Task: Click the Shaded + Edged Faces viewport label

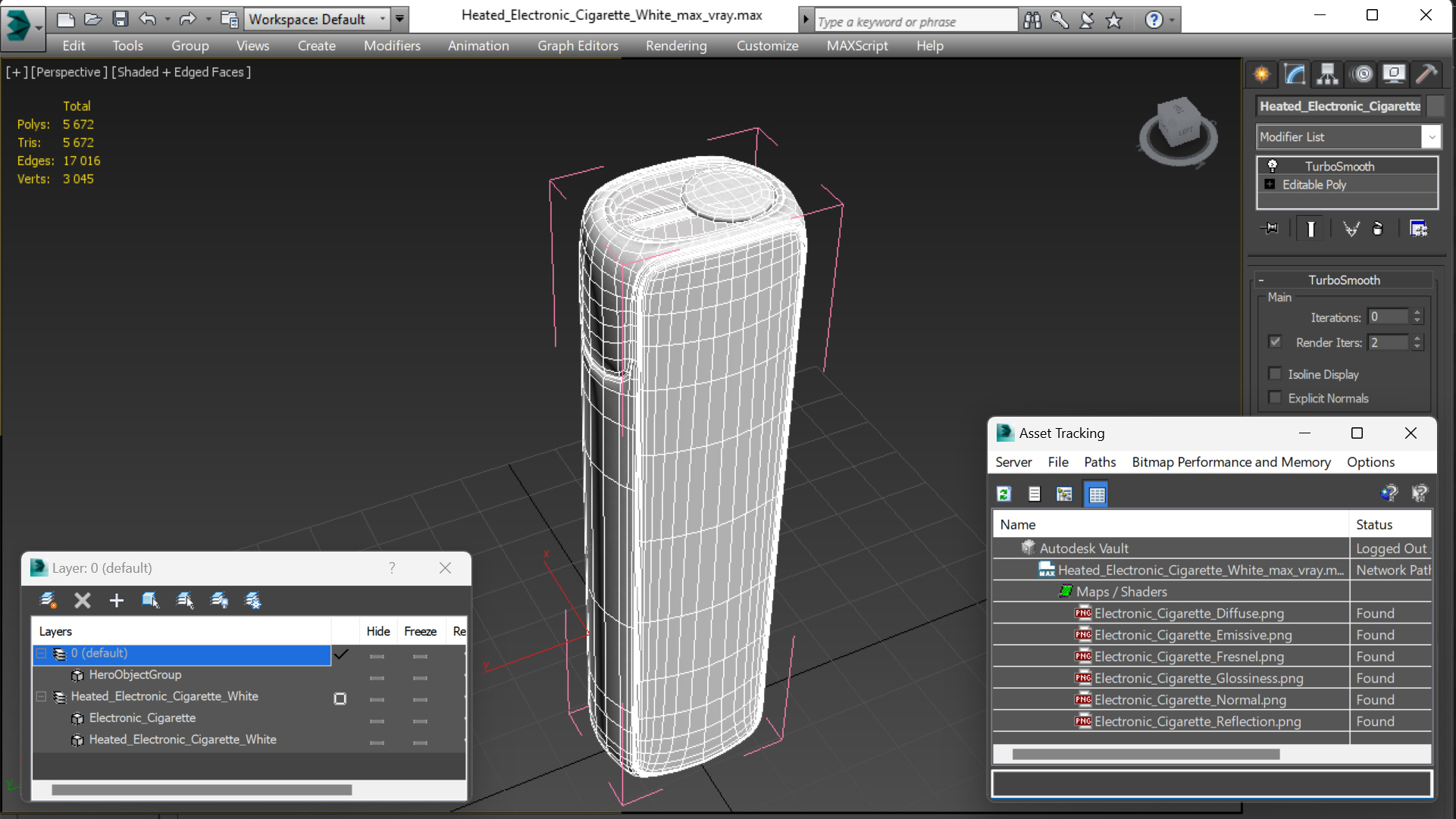Action: [182, 72]
